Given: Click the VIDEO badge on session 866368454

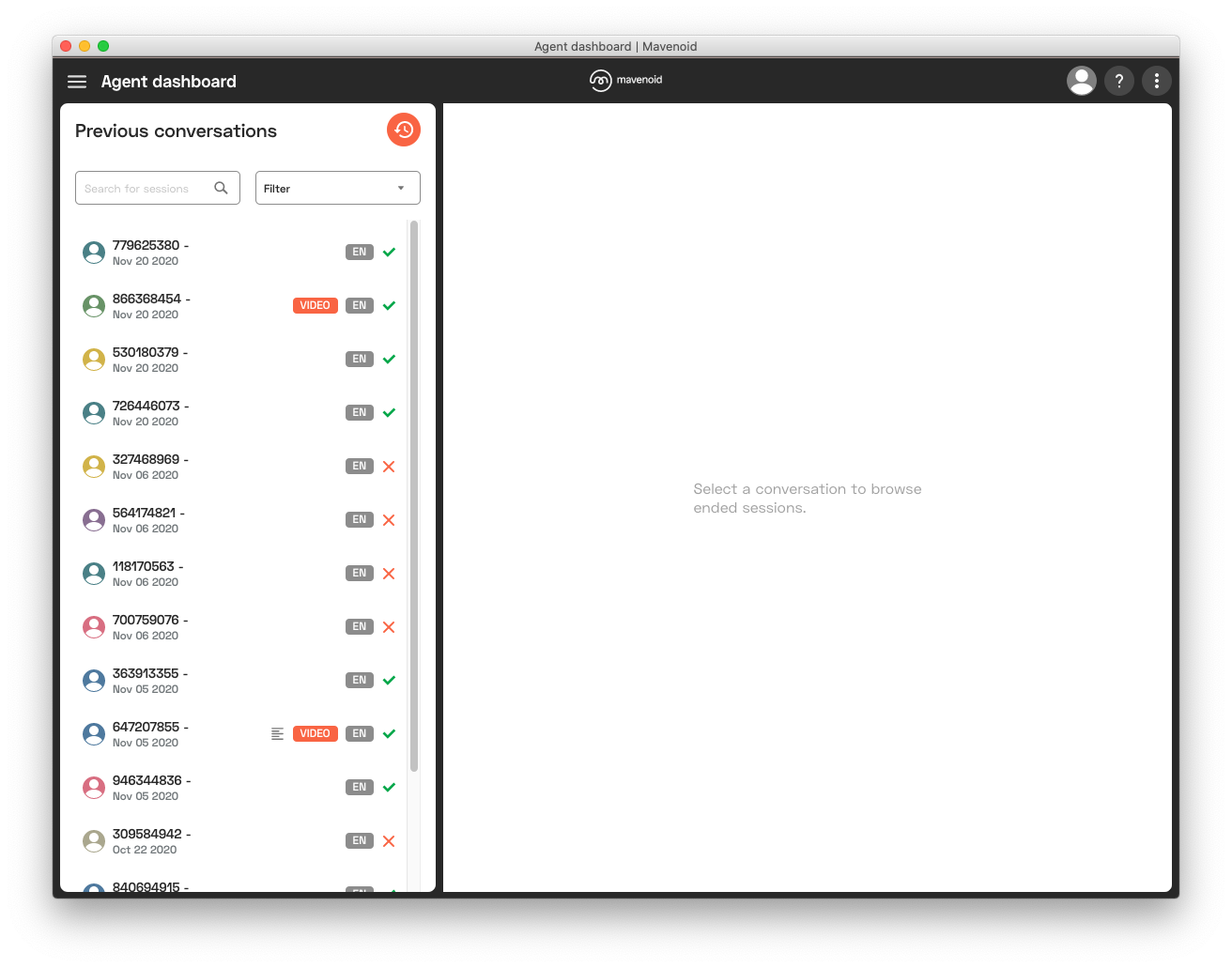Looking at the screenshot, I should click(315, 305).
